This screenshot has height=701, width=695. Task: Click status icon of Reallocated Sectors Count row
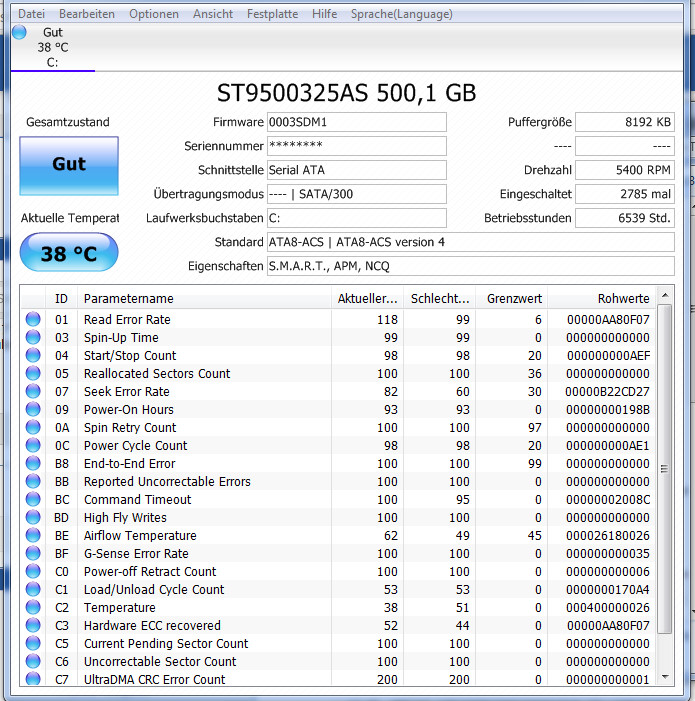tap(33, 373)
